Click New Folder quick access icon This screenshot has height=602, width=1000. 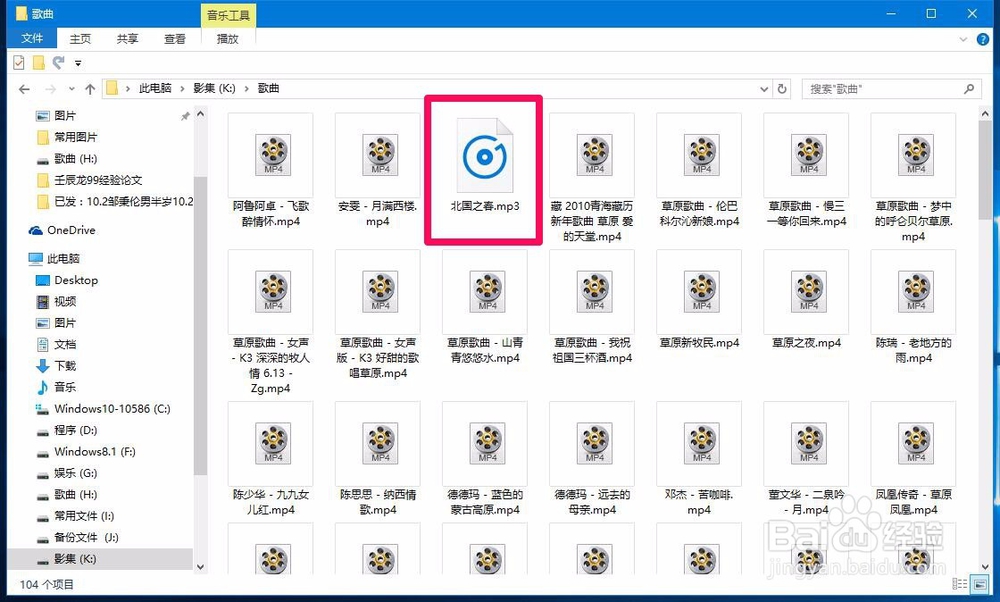38,62
